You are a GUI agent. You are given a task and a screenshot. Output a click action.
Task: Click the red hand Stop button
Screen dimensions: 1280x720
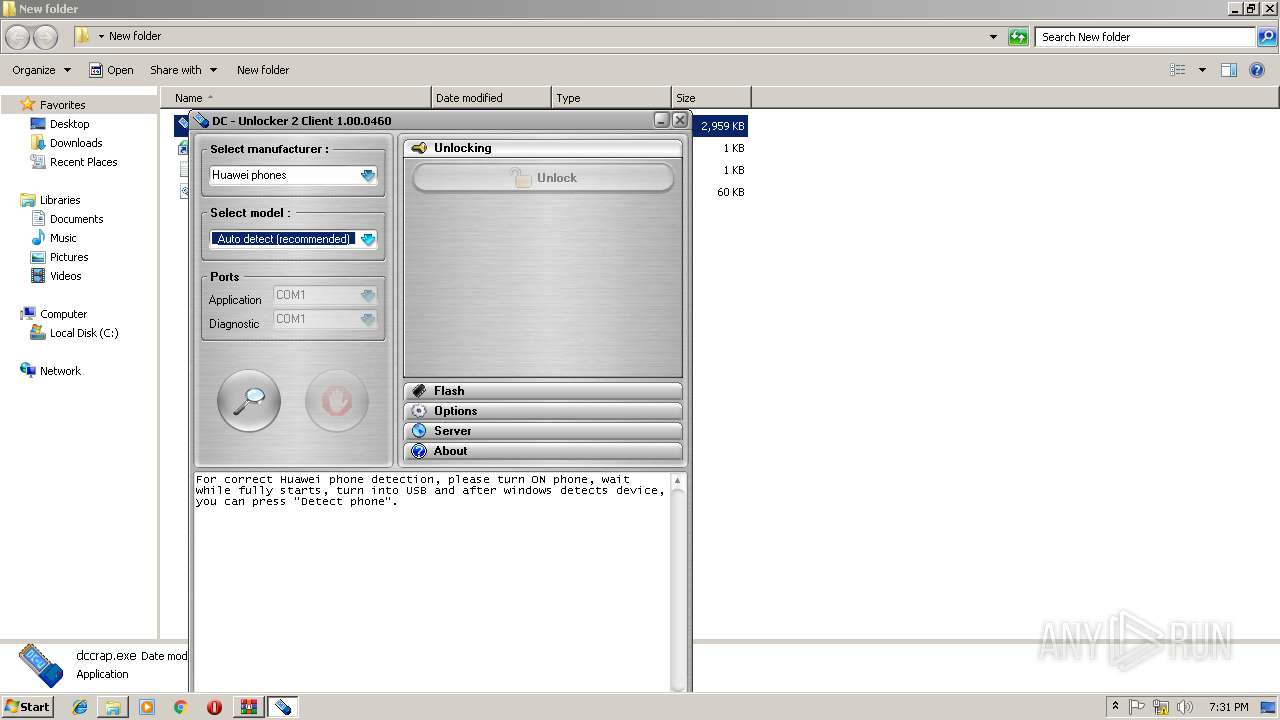(x=337, y=401)
